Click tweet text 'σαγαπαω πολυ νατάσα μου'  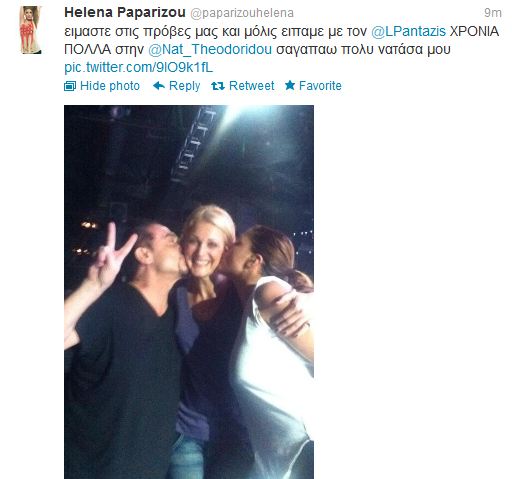pyautogui.click(x=363, y=49)
